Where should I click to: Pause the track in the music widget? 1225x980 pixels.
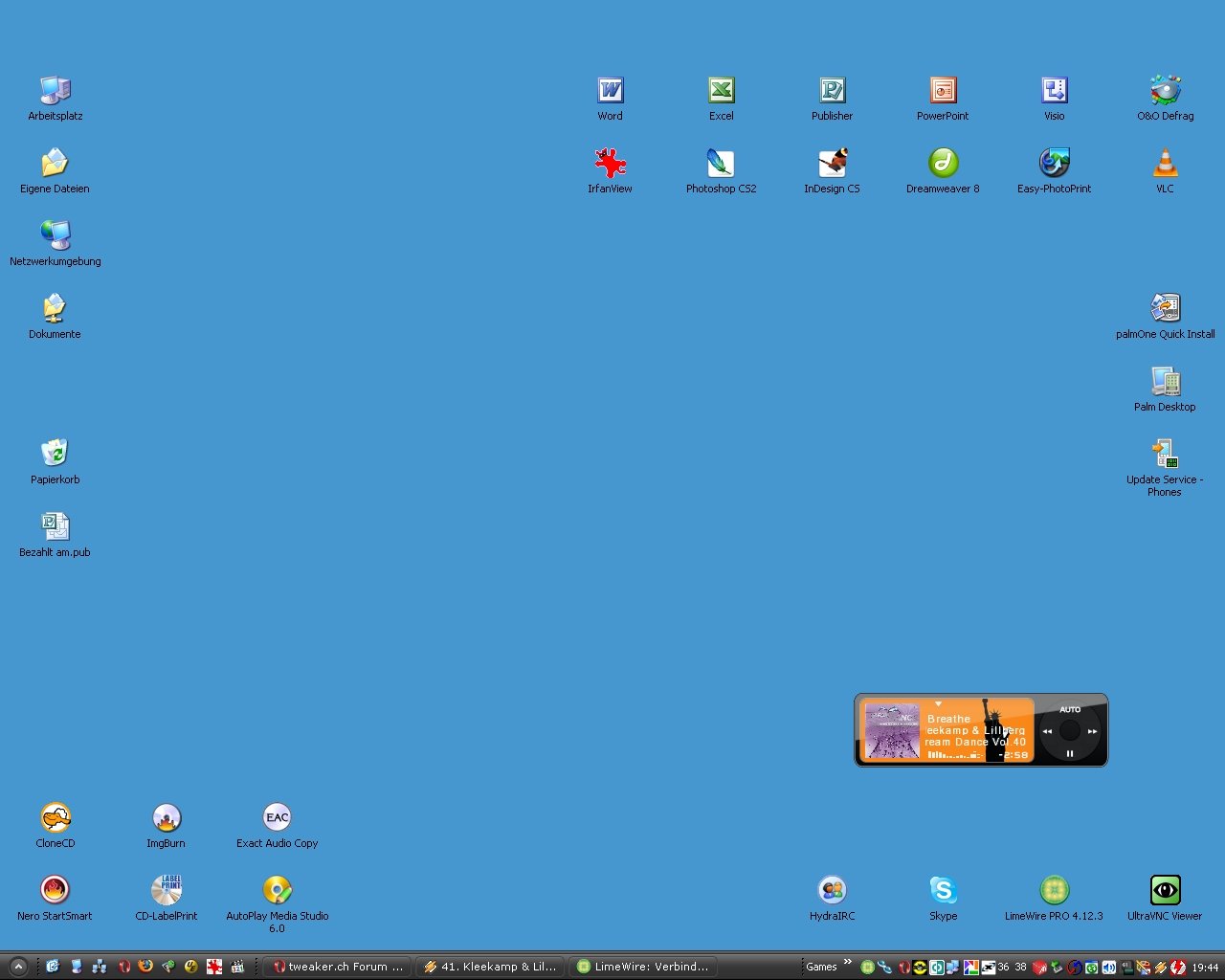[x=1070, y=754]
